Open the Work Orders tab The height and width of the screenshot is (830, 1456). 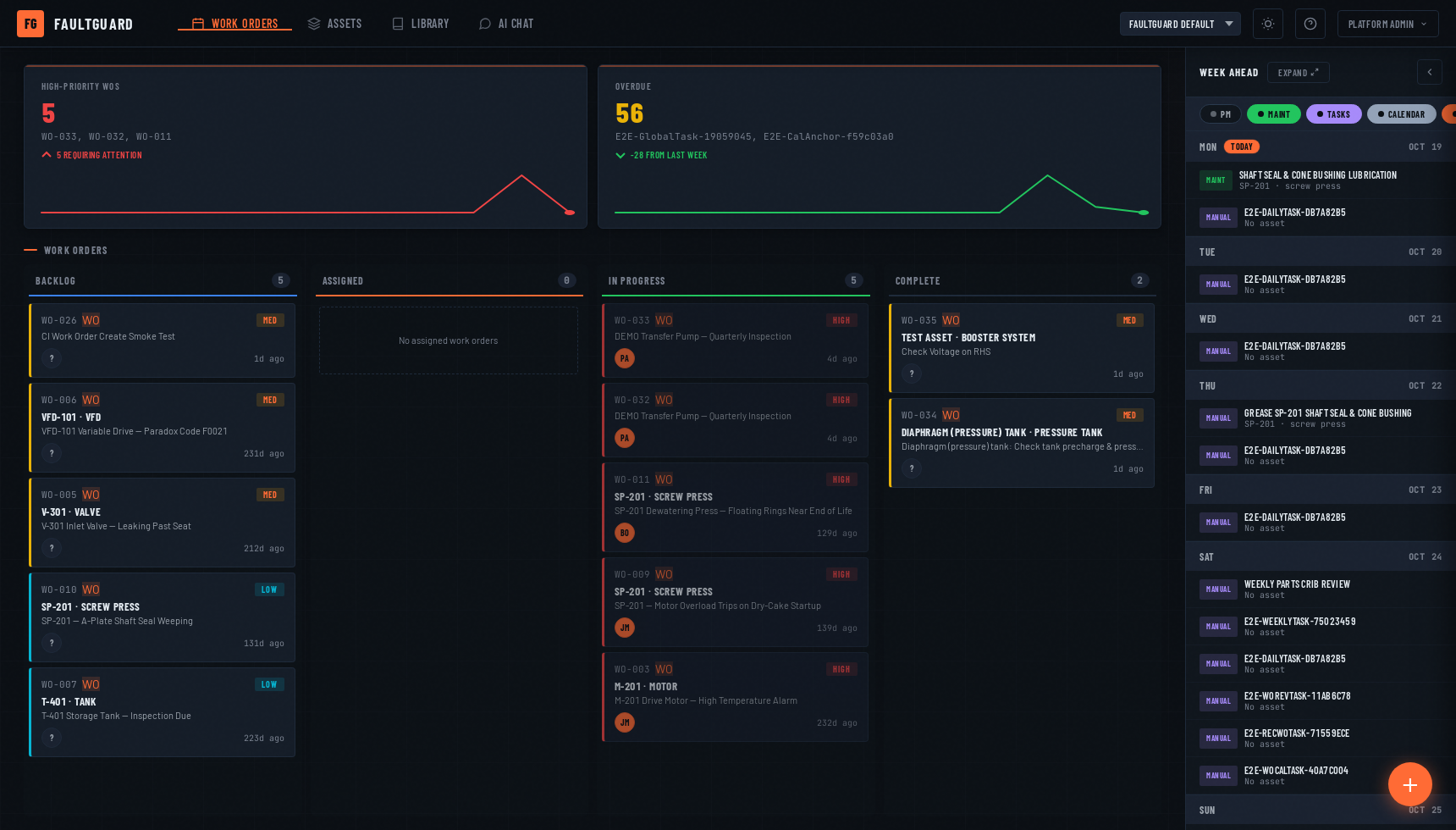coord(234,24)
